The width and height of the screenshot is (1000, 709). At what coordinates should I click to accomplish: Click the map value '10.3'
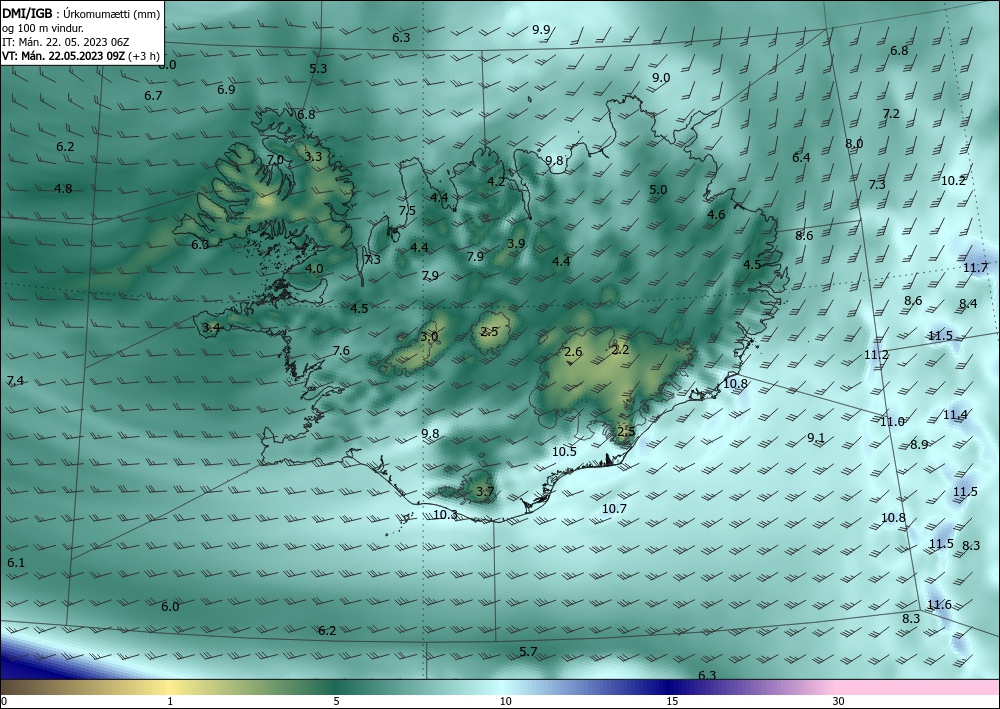(445, 515)
